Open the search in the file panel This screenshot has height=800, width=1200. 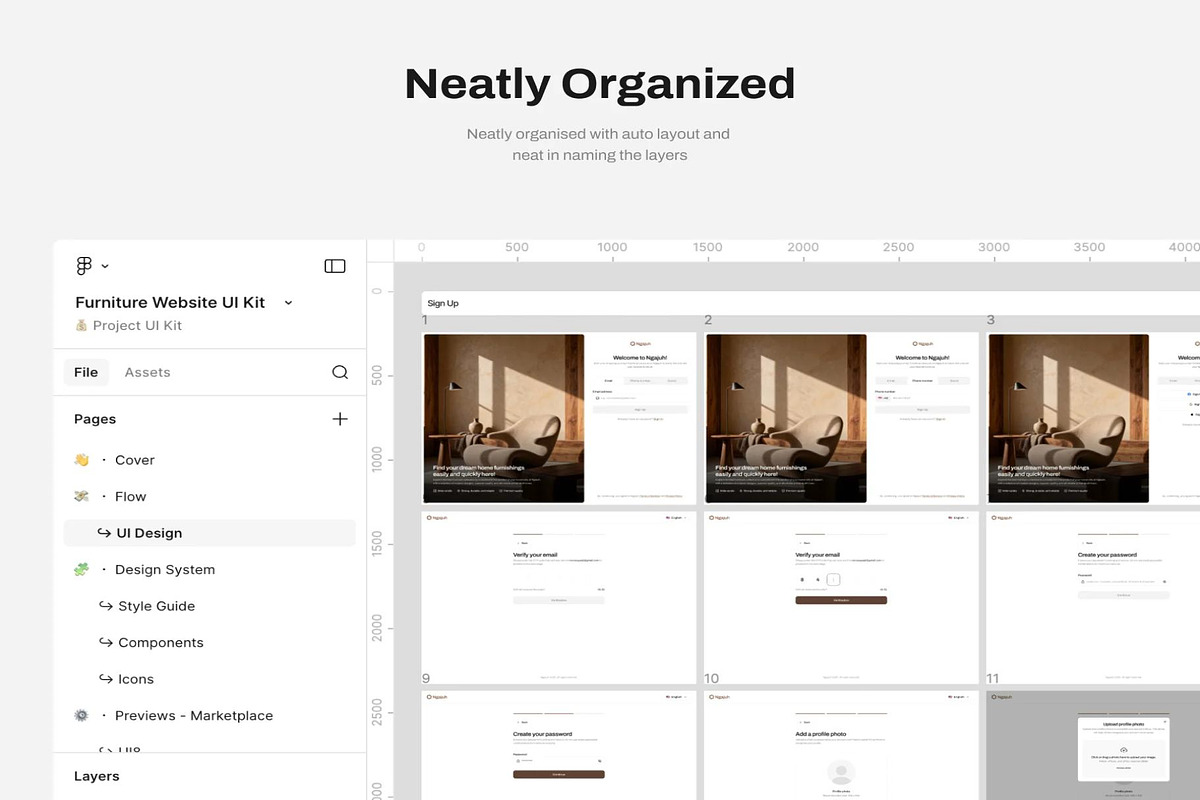click(340, 372)
